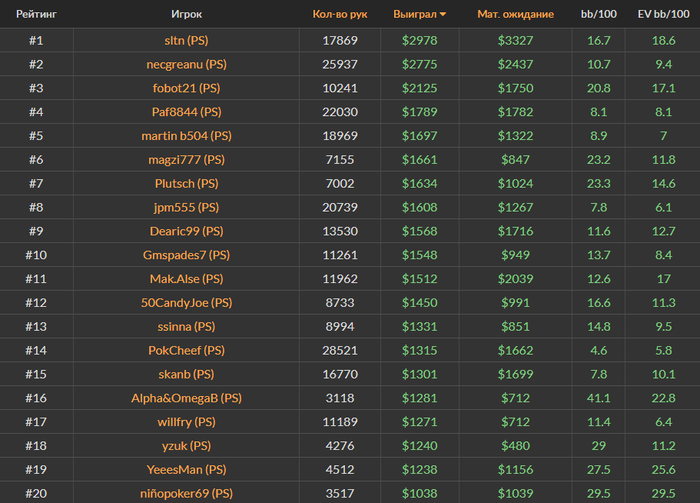Screen dimensions: 700x503
Task: Click the Игрок column header
Action: click(186, 15)
